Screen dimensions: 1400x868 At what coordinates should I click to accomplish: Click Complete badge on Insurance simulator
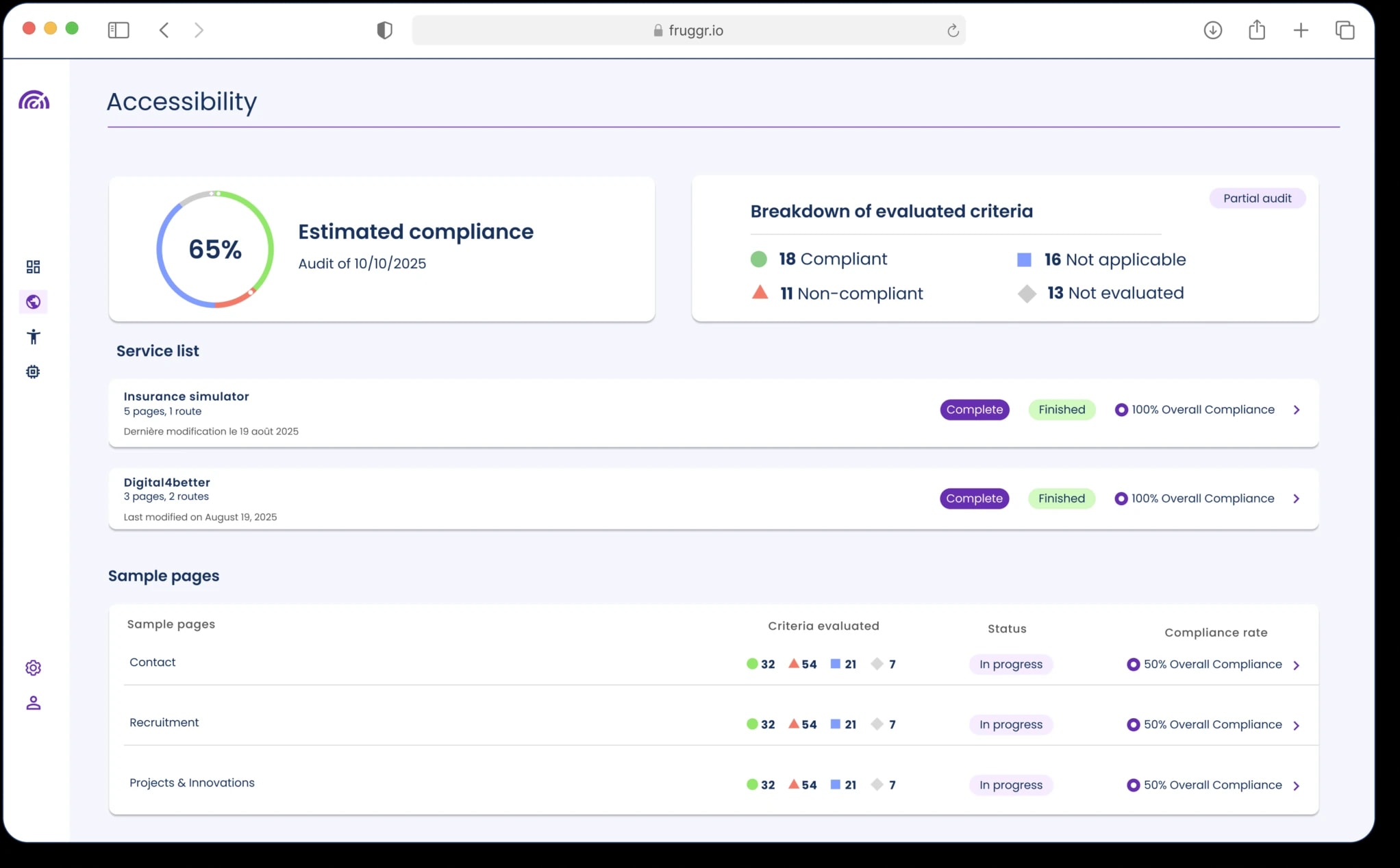[975, 410]
